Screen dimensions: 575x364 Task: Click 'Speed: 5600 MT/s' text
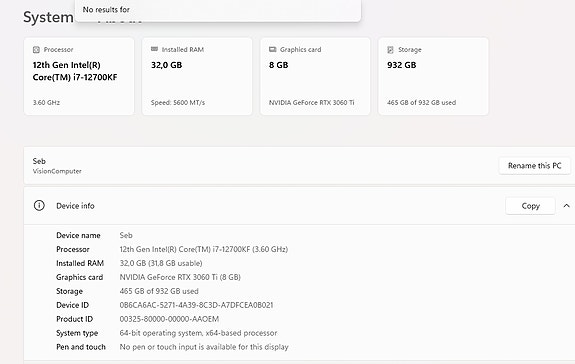(x=178, y=103)
